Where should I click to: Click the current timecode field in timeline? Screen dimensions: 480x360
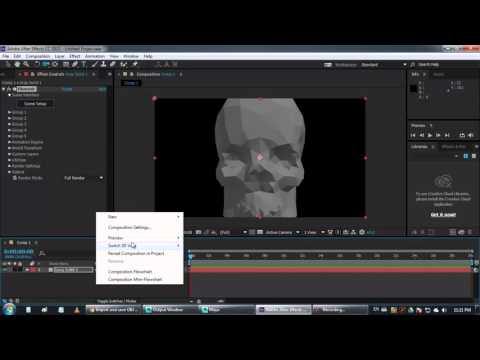coord(19,252)
